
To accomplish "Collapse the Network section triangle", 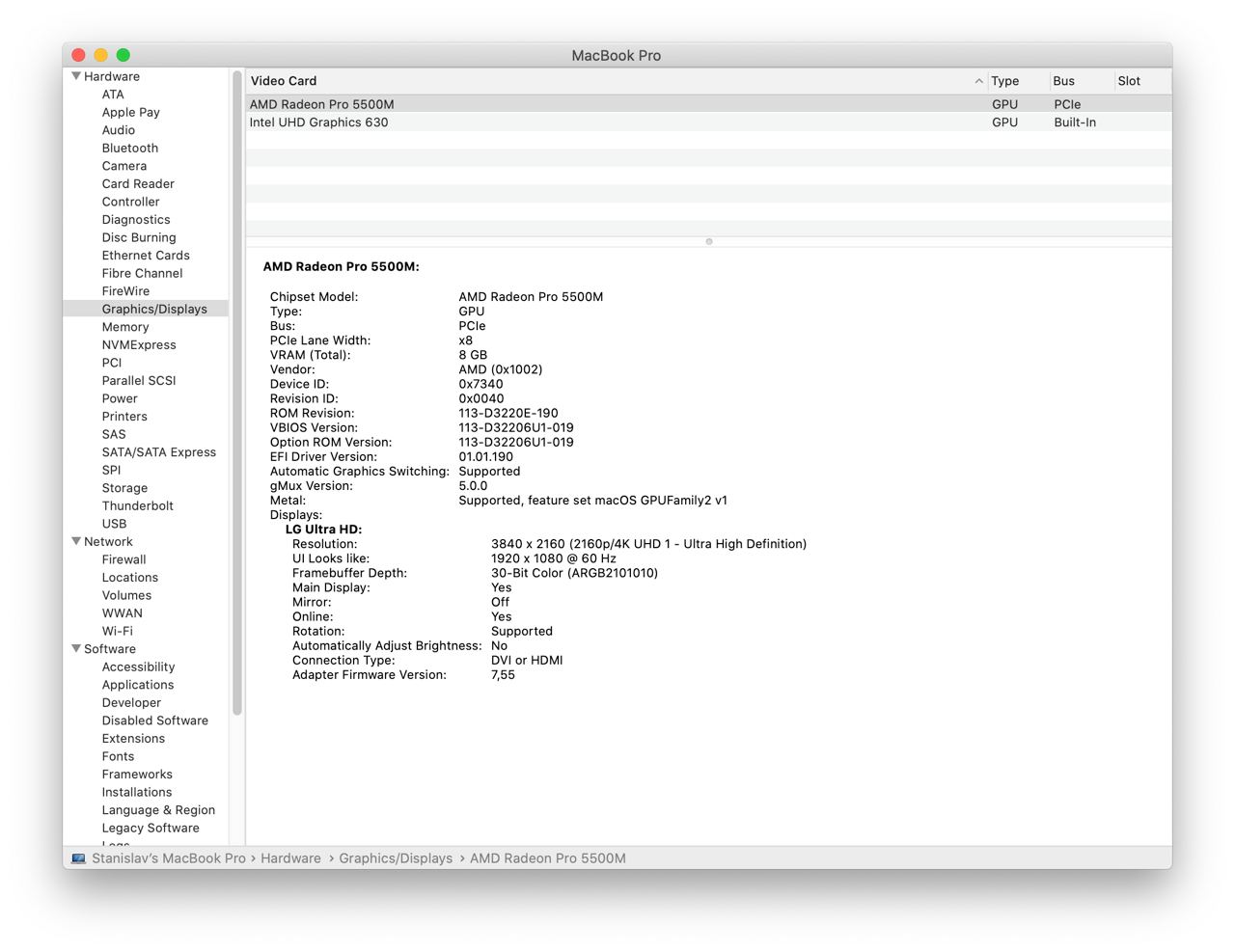I will pos(76,541).
